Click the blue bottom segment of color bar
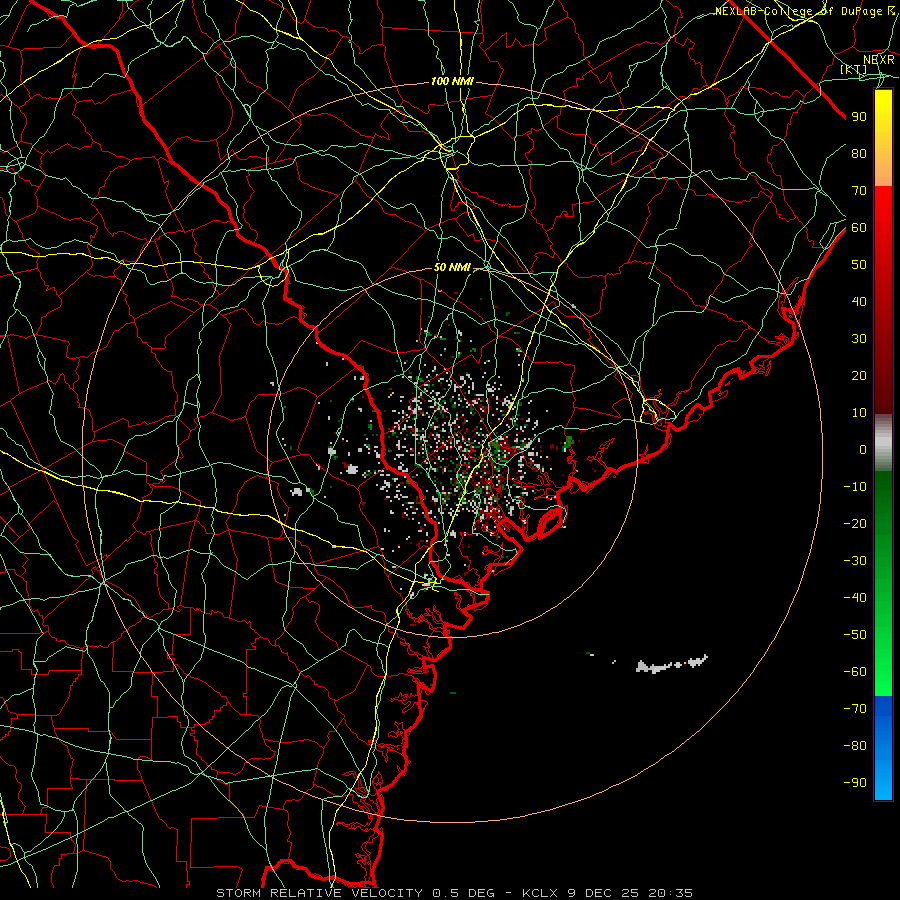900x900 pixels. coord(883,748)
